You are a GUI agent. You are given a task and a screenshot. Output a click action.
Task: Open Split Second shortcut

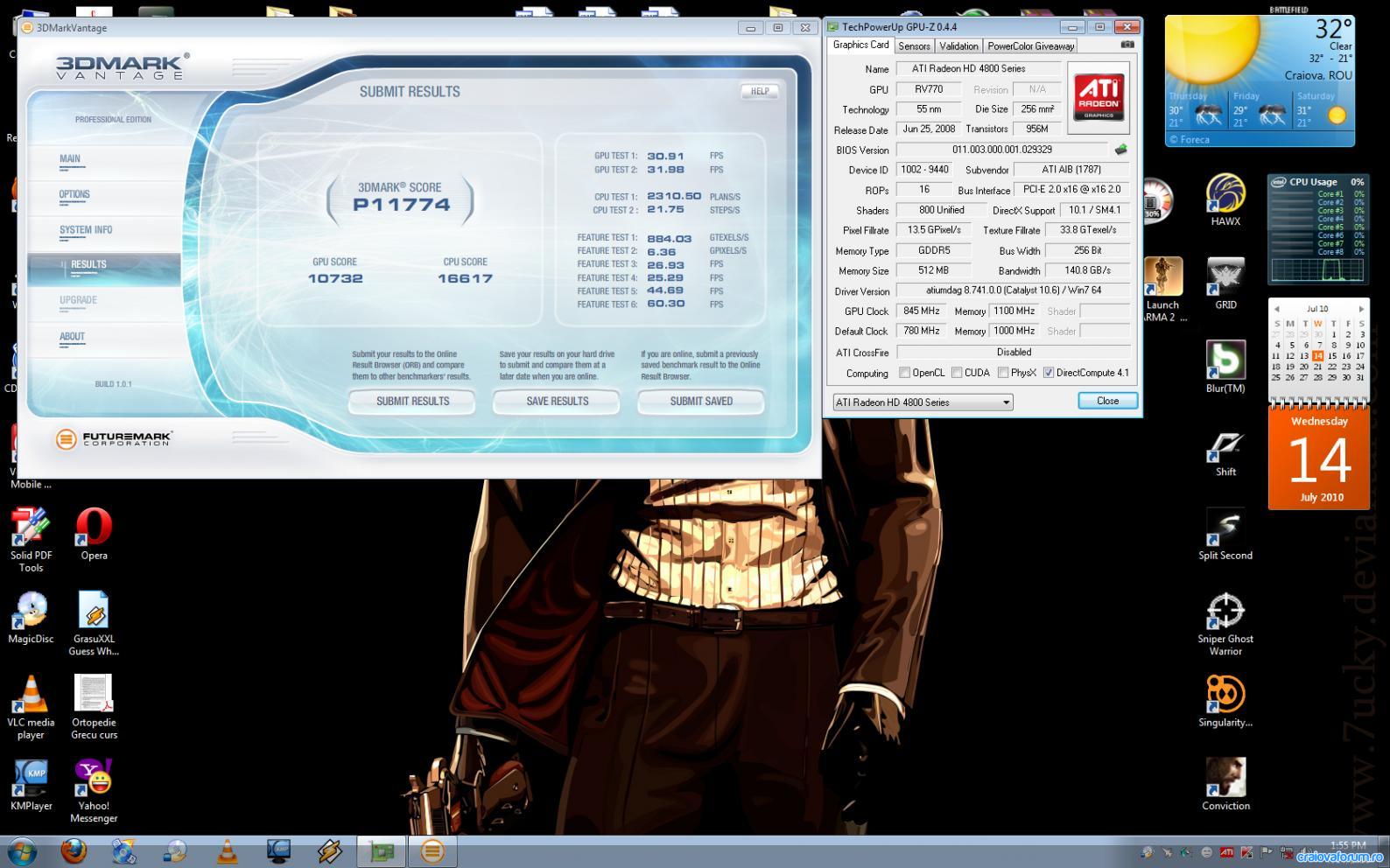point(1225,535)
